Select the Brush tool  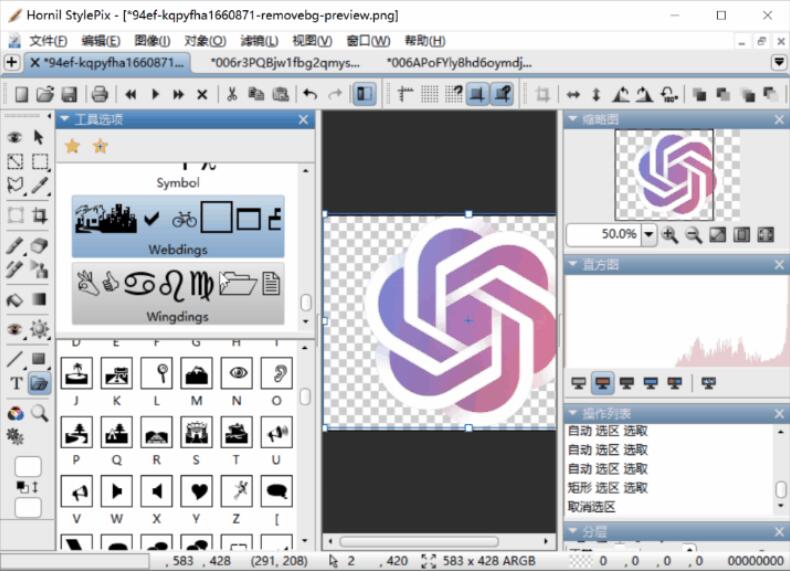click(x=15, y=245)
